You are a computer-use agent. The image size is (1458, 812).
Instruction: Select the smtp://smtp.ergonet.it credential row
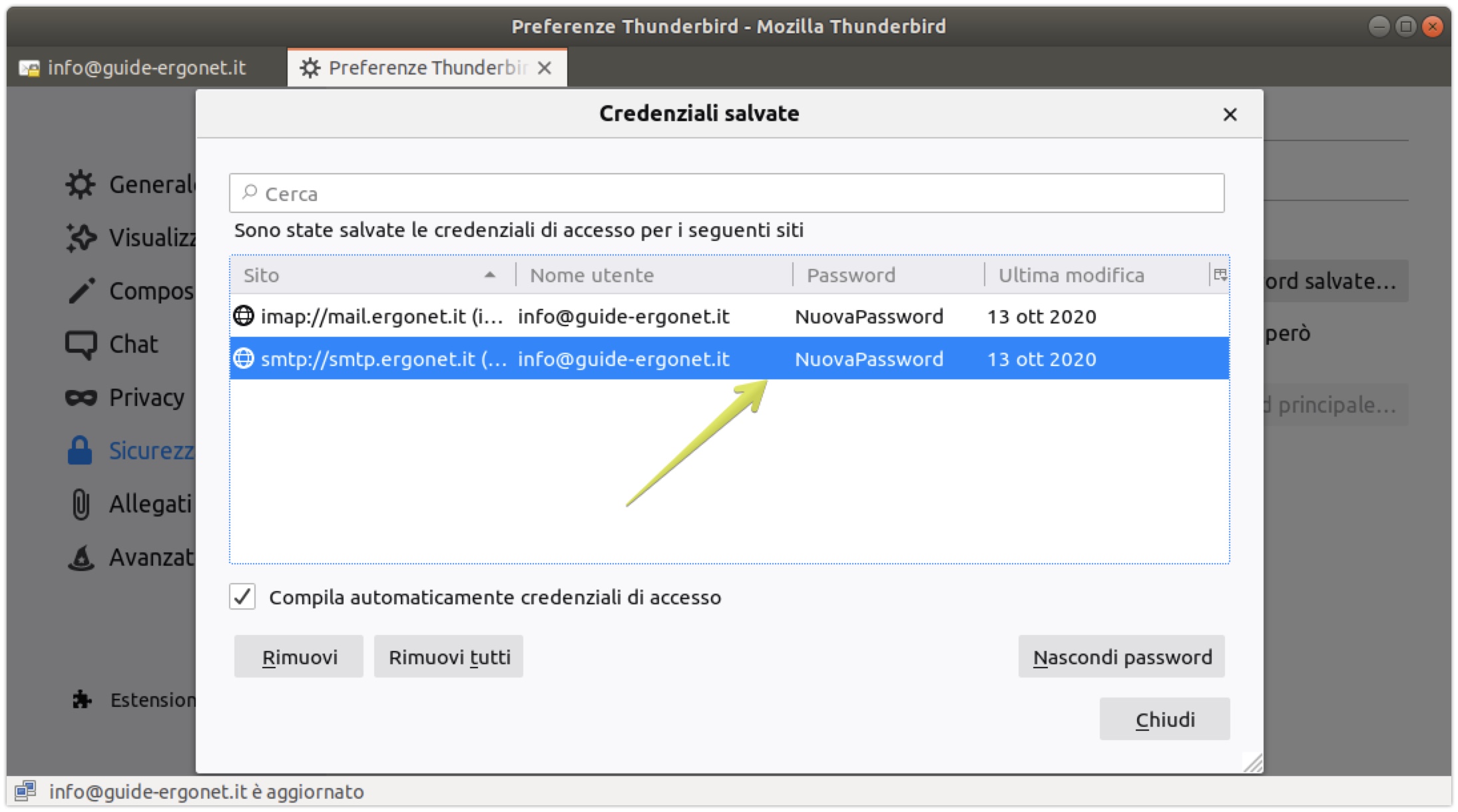[x=730, y=359]
